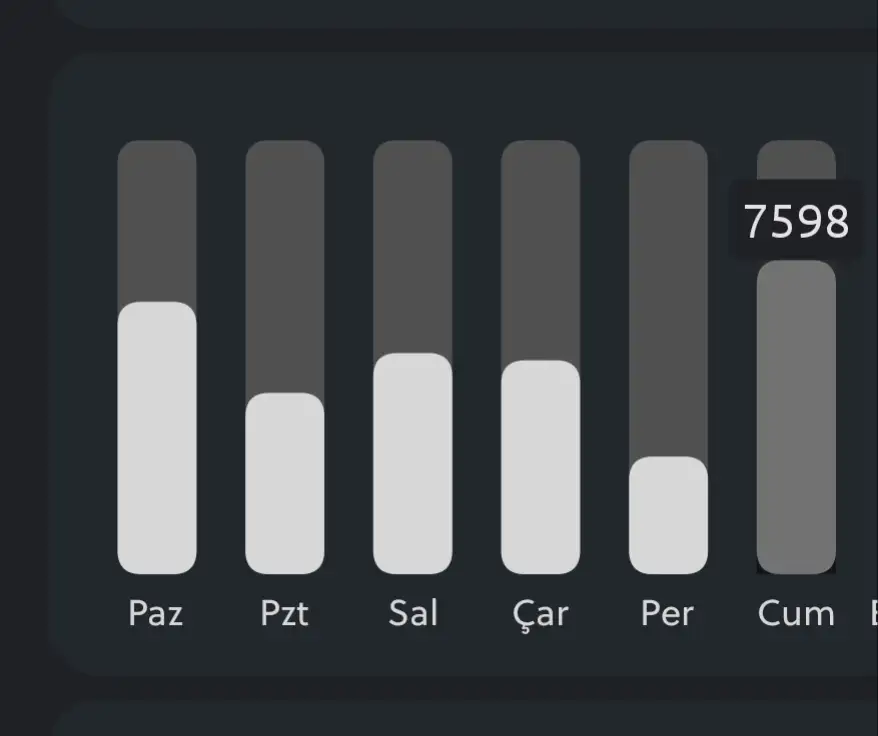Click the Paz day label
Image resolution: width=878 pixels, height=736 pixels.
[x=156, y=613]
